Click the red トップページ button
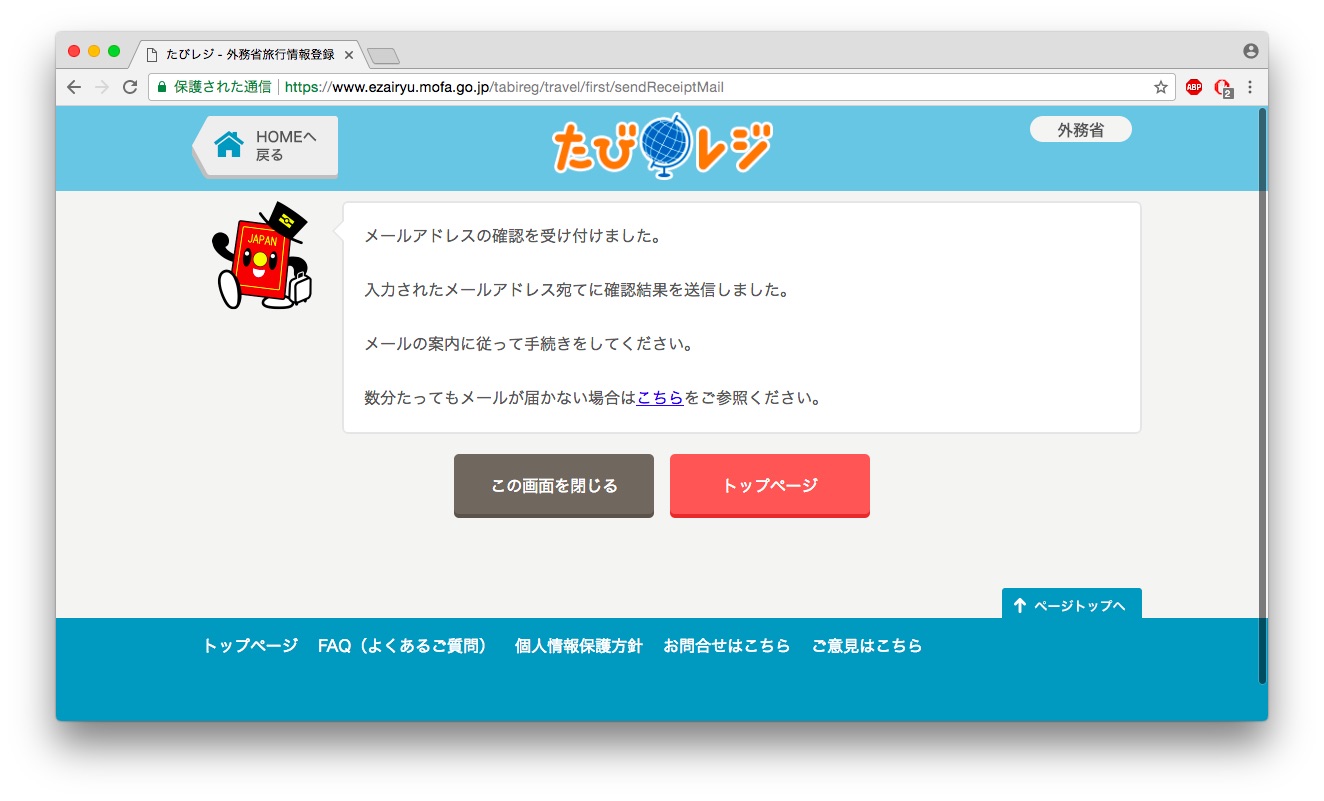Screen dimensions: 1324x801 tap(770, 486)
